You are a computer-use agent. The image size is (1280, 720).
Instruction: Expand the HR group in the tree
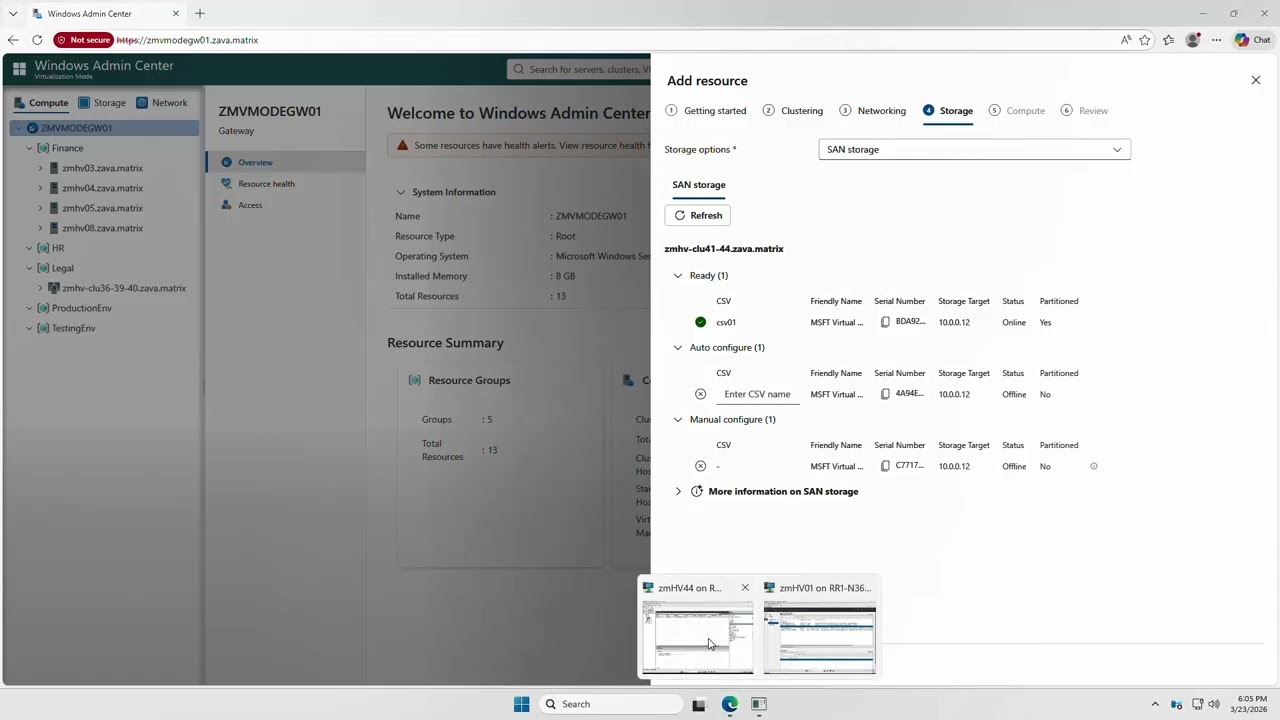coord(29,248)
